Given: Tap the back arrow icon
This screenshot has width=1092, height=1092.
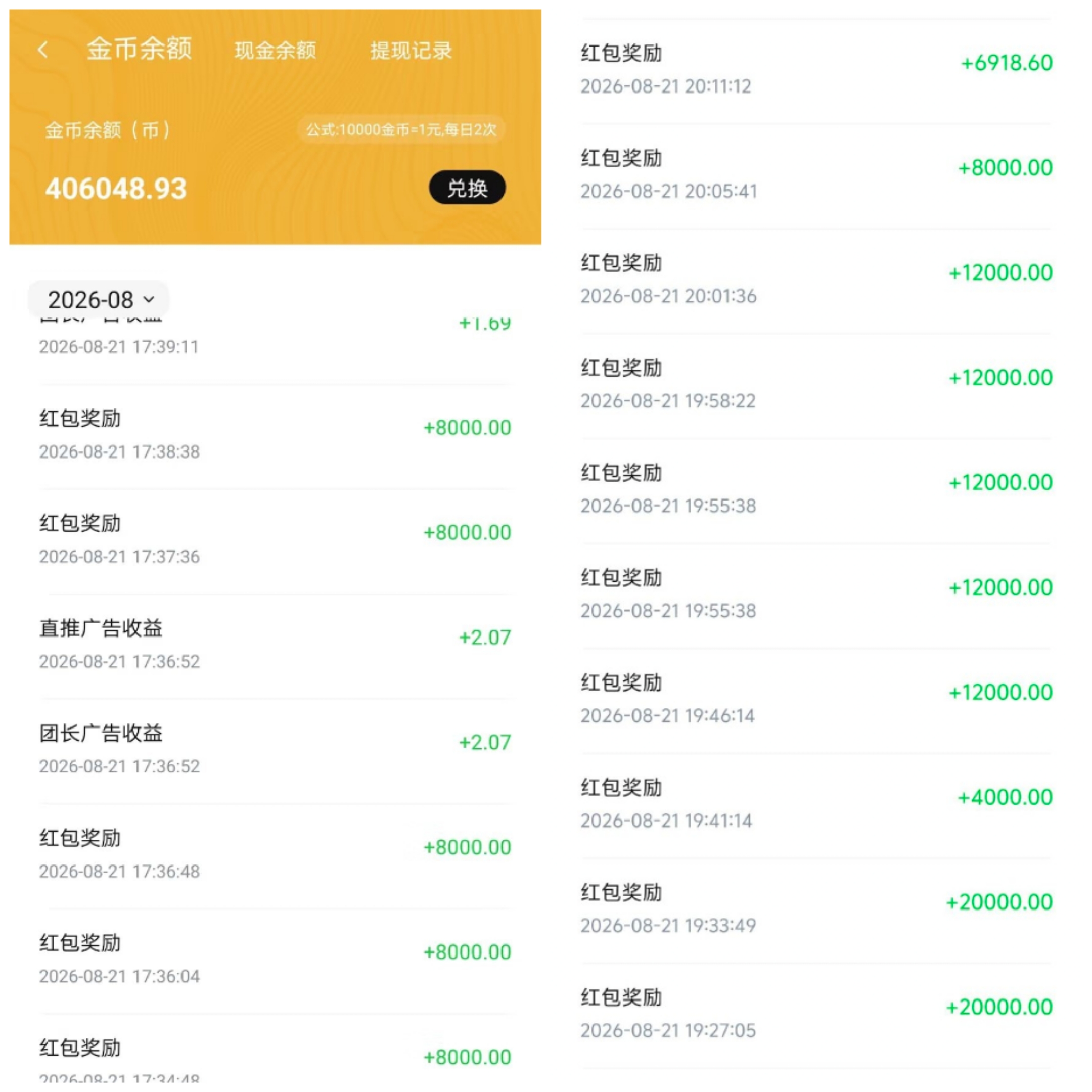Looking at the screenshot, I should 43,51.
